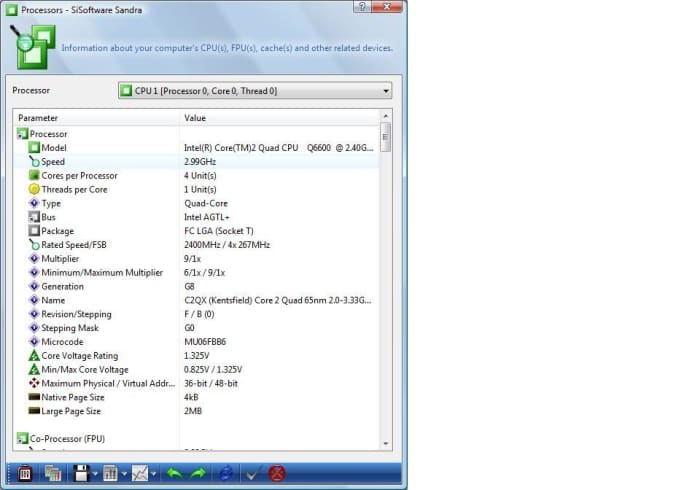The height and width of the screenshot is (490, 700).
Task: Click the C2QX (Kentsfield) name value
Action: click(277, 300)
